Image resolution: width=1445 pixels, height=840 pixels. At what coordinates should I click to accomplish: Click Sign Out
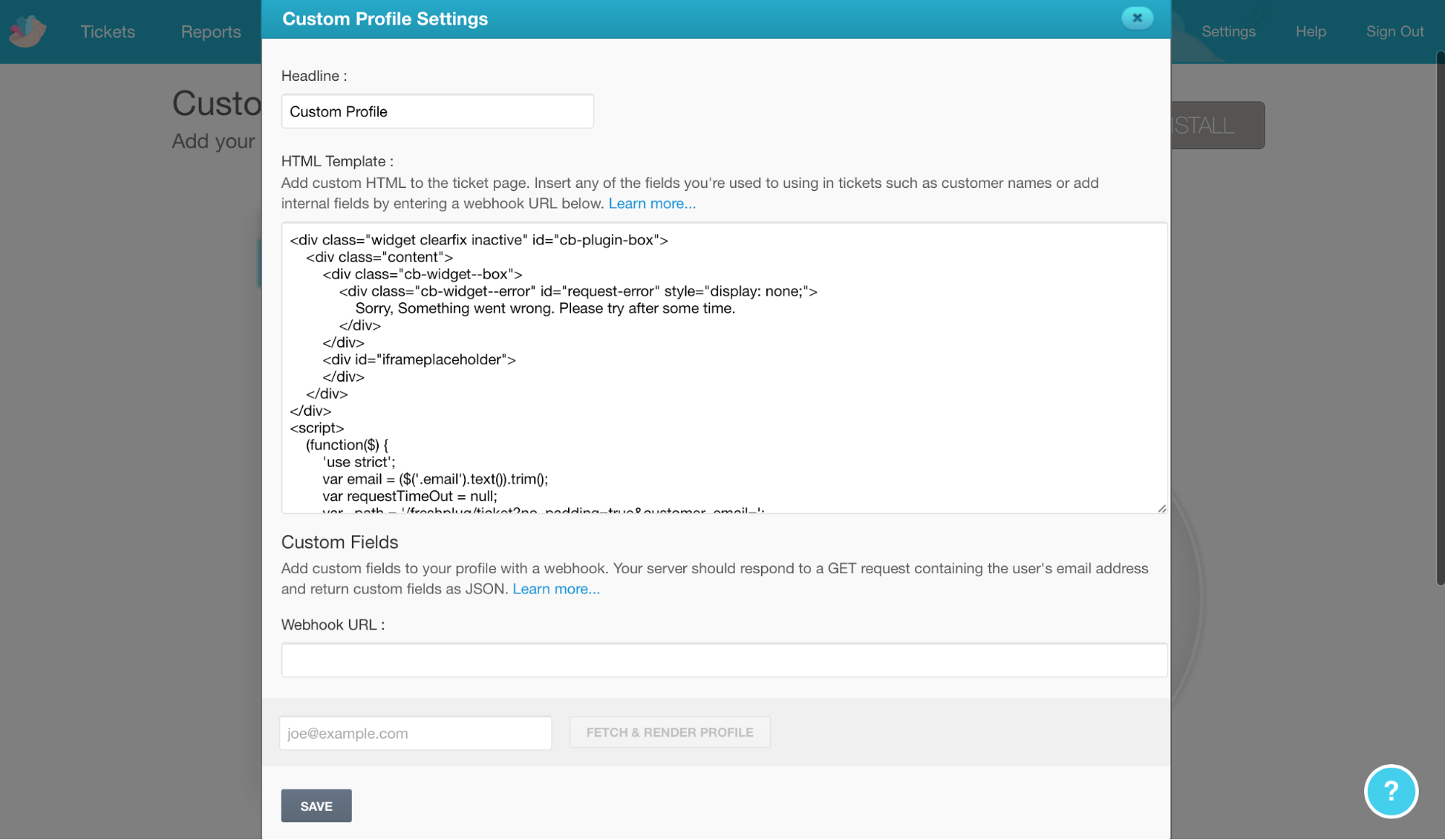click(x=1394, y=32)
